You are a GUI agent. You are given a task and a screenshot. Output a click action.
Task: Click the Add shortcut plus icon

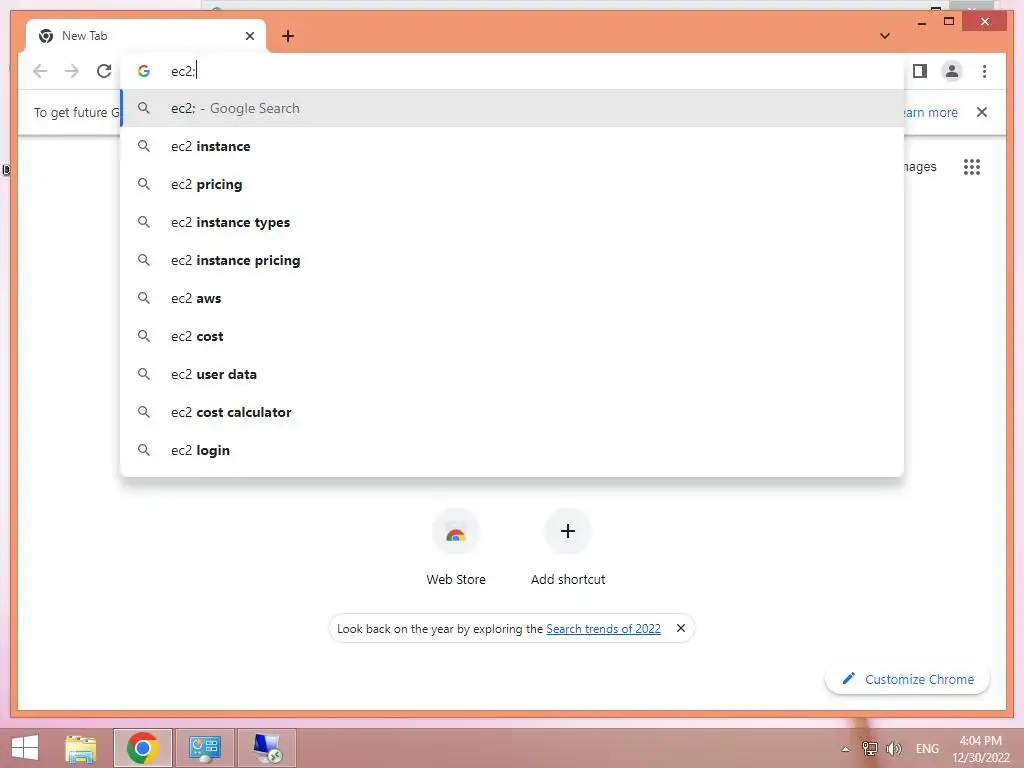(x=568, y=531)
